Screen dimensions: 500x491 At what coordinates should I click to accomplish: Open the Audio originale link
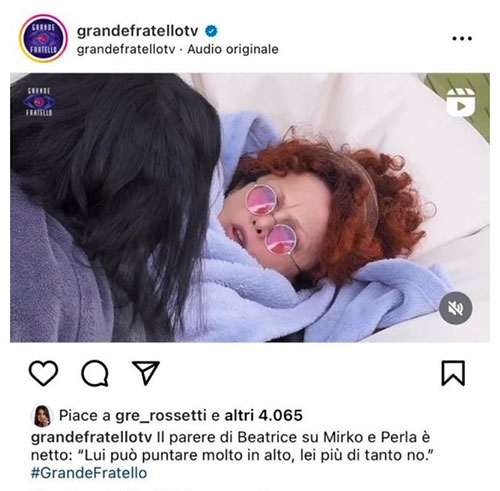tap(233, 49)
